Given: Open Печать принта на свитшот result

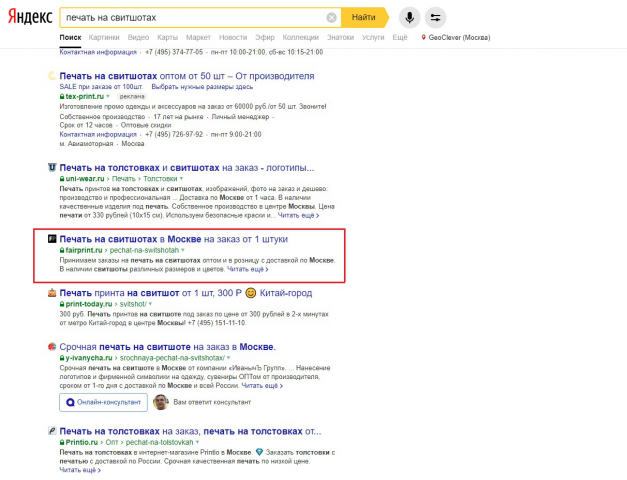Looking at the screenshot, I should 186,293.
